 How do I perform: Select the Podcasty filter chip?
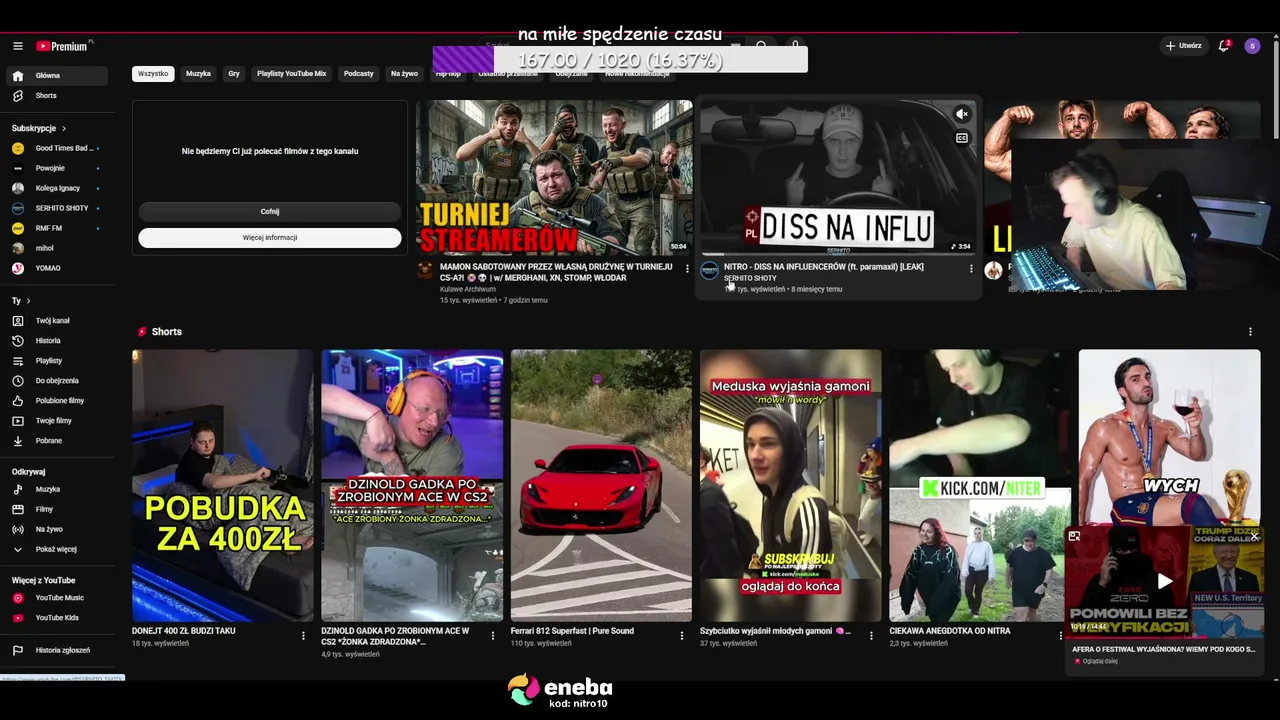[x=359, y=74]
